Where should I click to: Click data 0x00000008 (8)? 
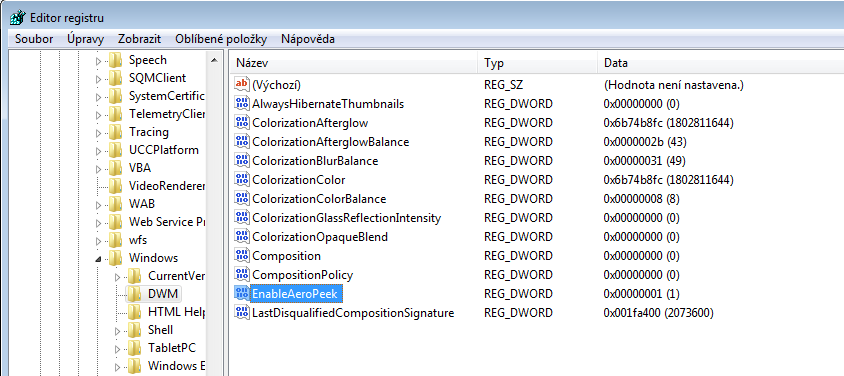642,198
